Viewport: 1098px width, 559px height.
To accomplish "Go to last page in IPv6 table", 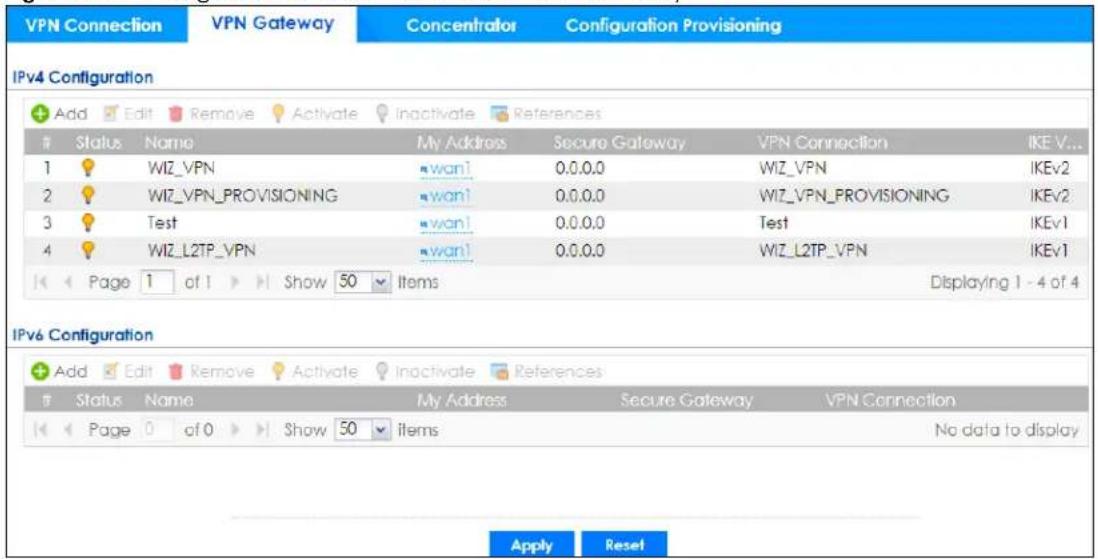I will (263, 429).
